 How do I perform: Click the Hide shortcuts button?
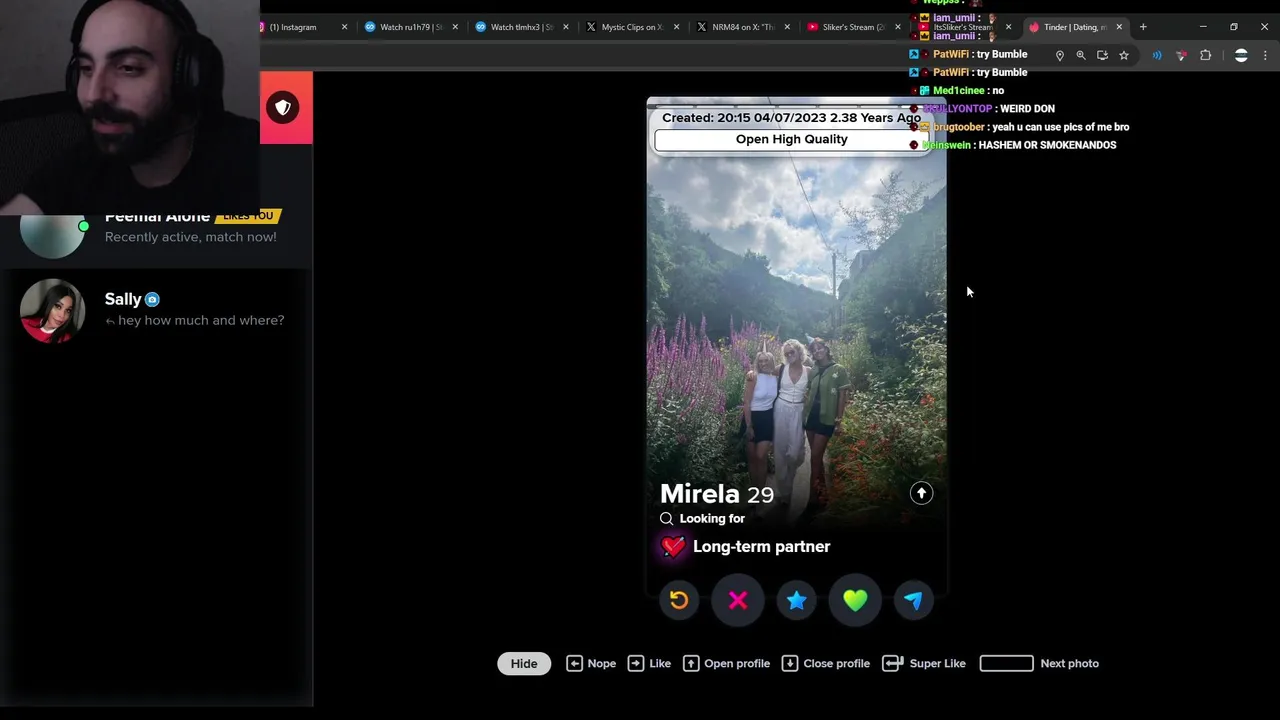coord(524,664)
